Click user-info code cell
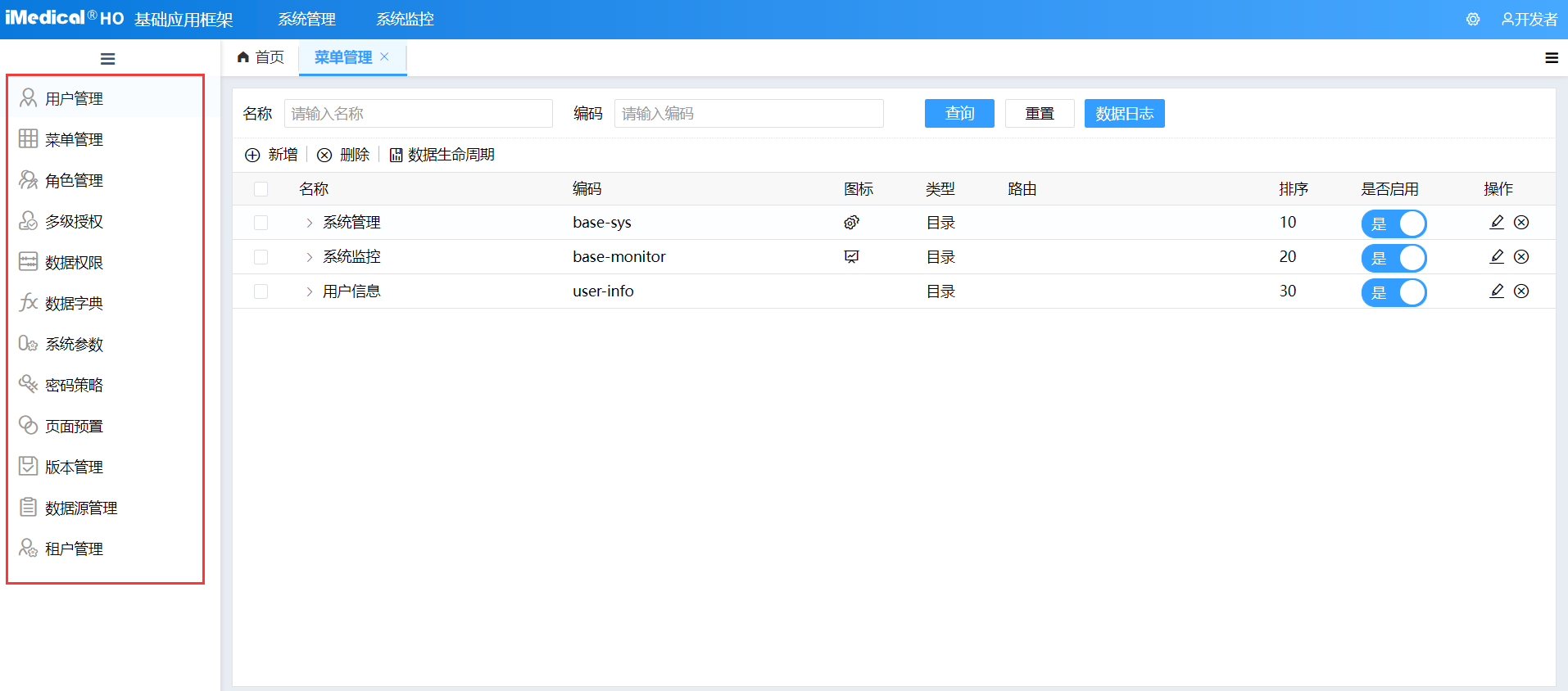This screenshot has width=1568, height=691. (603, 291)
